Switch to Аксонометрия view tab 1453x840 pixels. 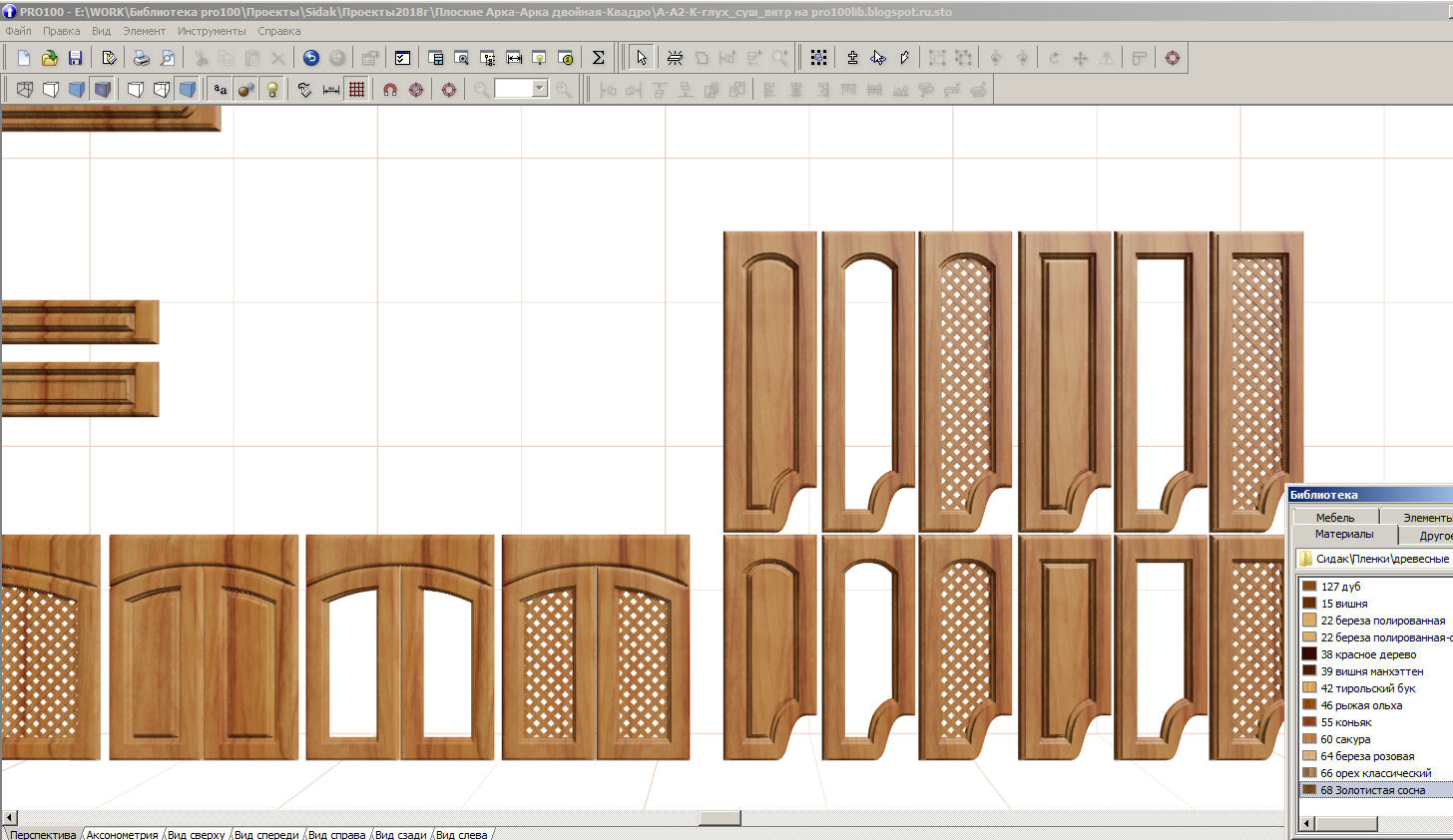click(122, 834)
